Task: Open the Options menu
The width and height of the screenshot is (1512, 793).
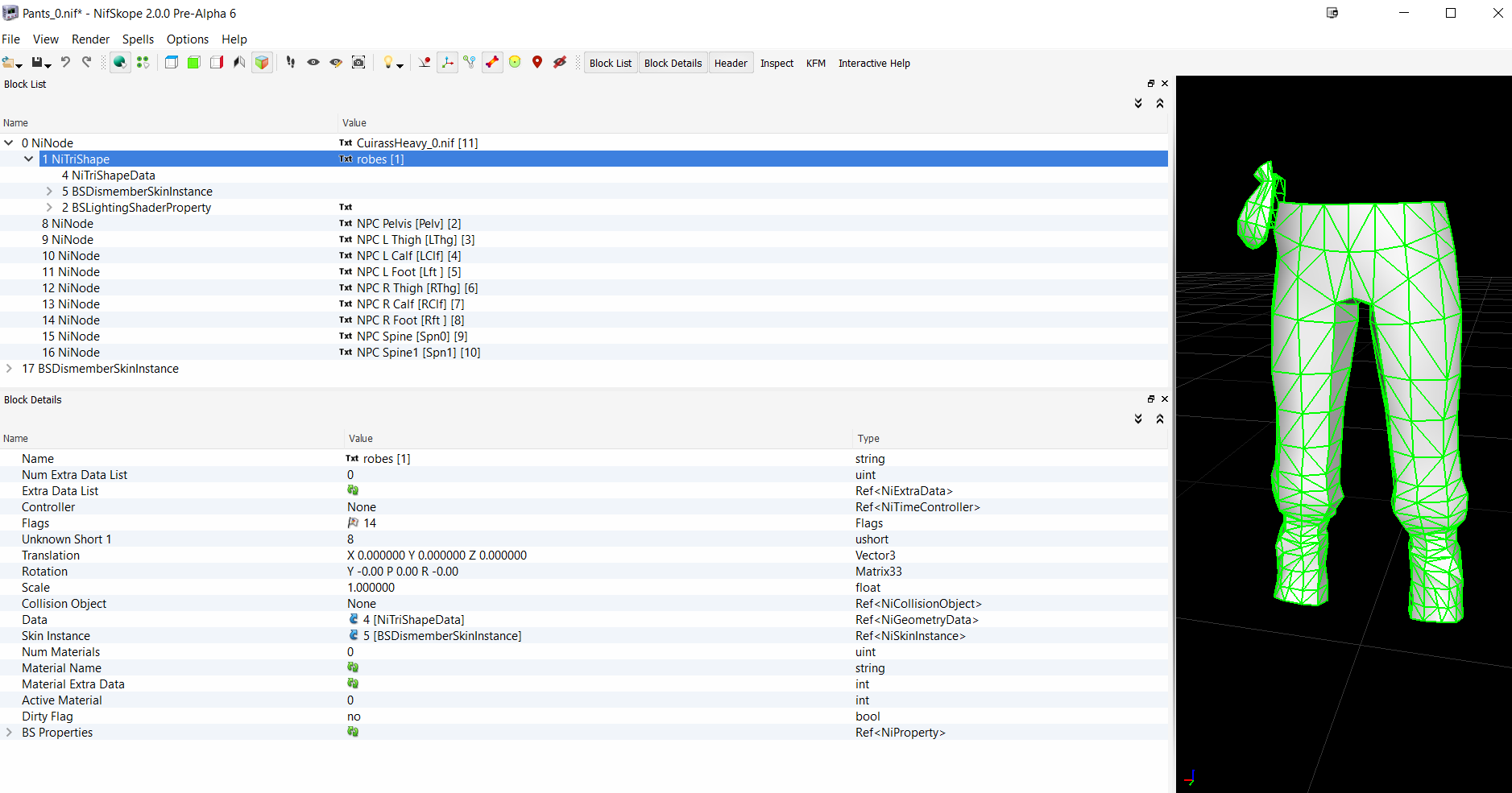Action: [x=188, y=39]
